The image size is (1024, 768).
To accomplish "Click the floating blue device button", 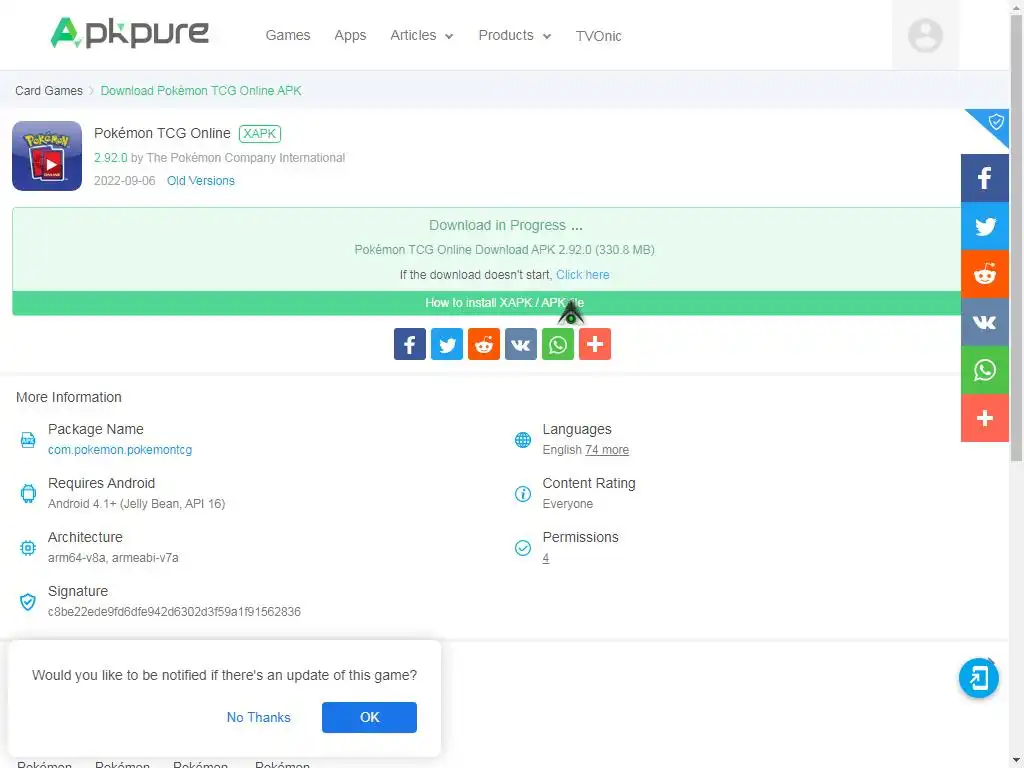I will tap(978, 679).
